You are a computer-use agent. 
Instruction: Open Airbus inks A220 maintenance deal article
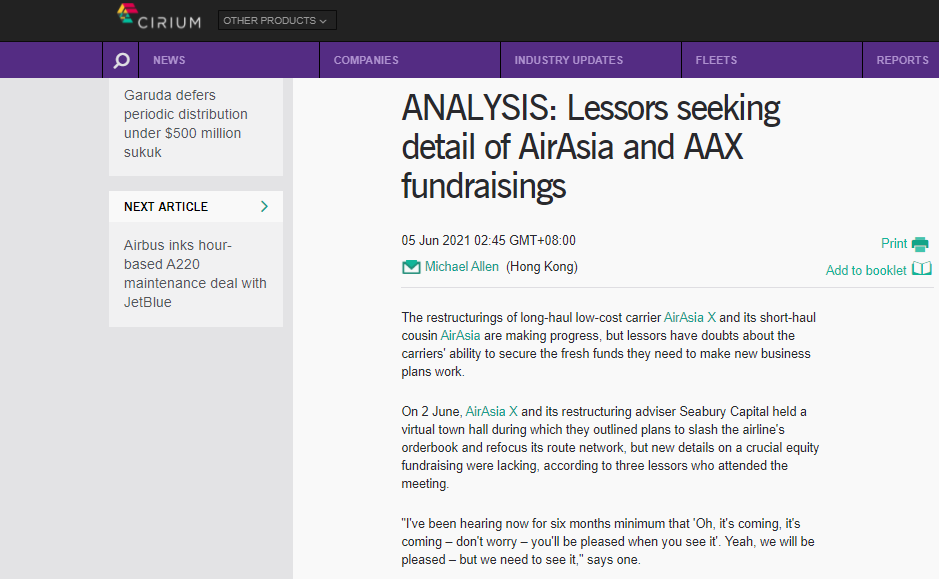tap(195, 274)
